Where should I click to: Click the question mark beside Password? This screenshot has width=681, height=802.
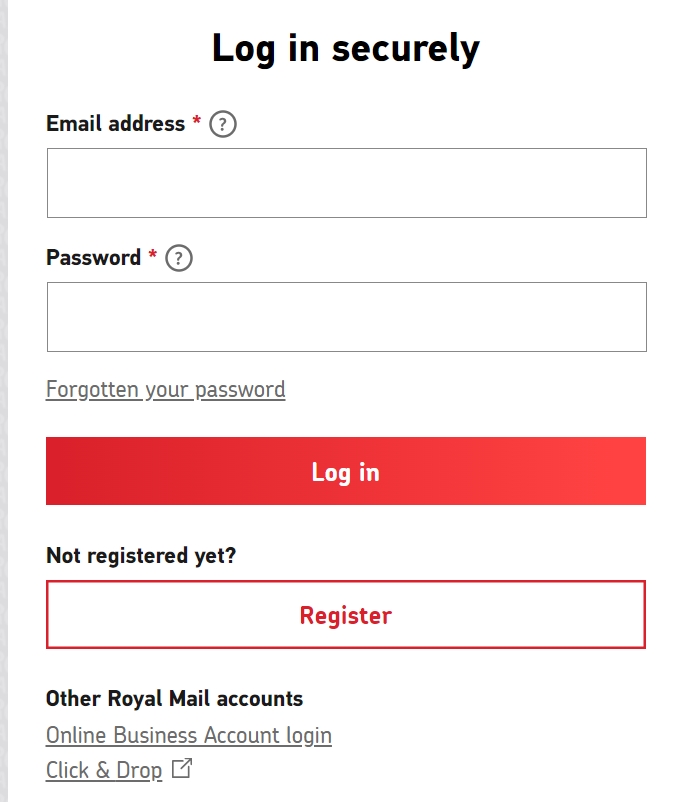(x=178, y=258)
